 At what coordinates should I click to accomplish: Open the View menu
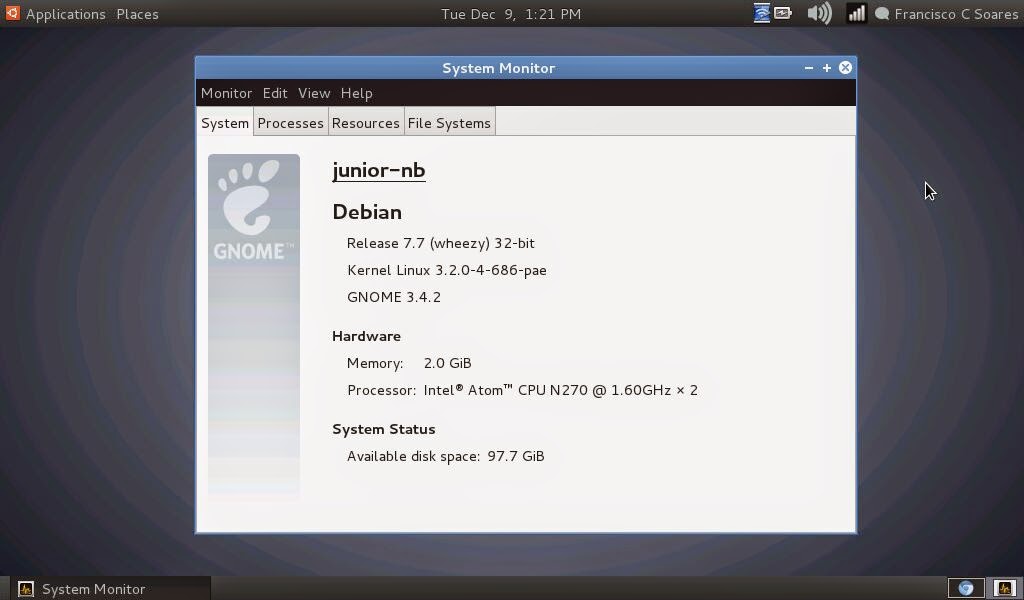click(x=314, y=93)
